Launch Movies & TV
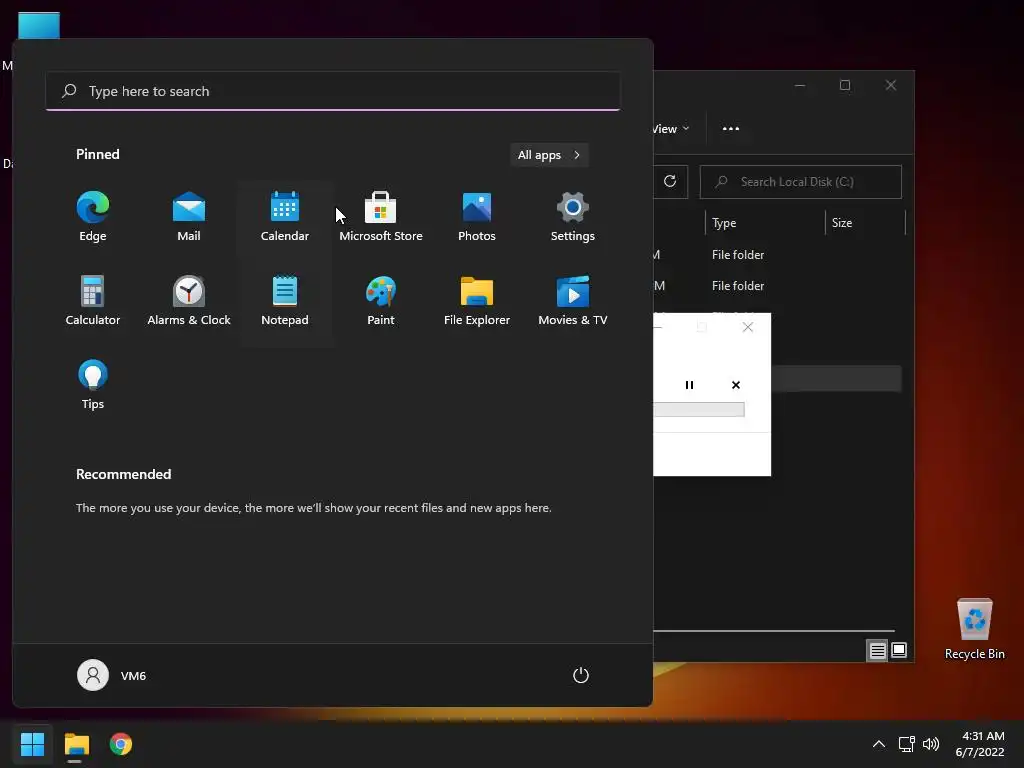 pyautogui.click(x=573, y=300)
